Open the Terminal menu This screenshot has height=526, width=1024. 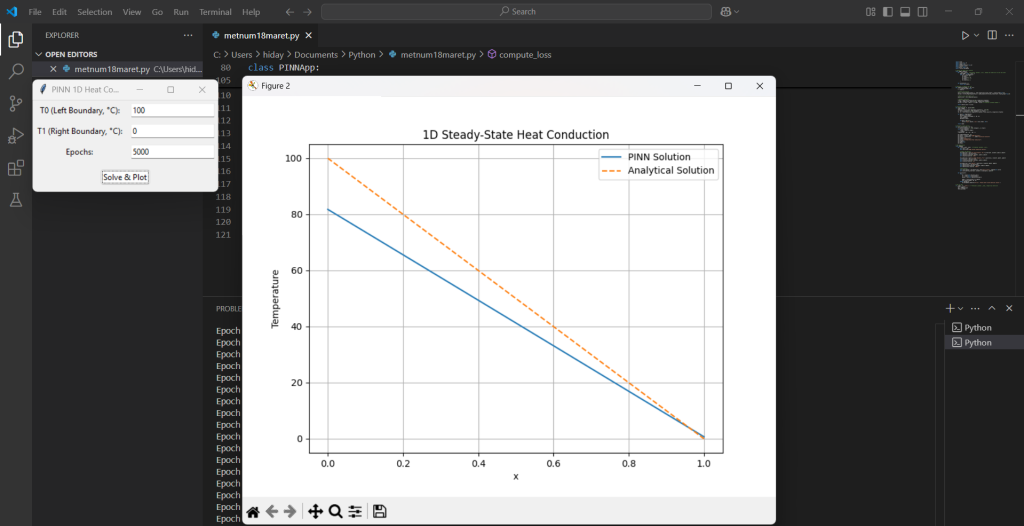pyautogui.click(x=214, y=12)
